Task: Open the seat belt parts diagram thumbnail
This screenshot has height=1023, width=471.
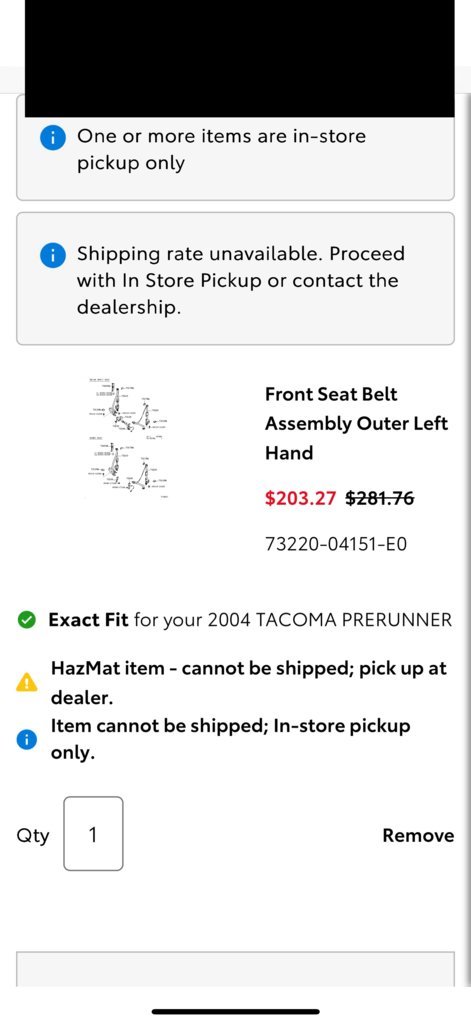Action: 129,439
